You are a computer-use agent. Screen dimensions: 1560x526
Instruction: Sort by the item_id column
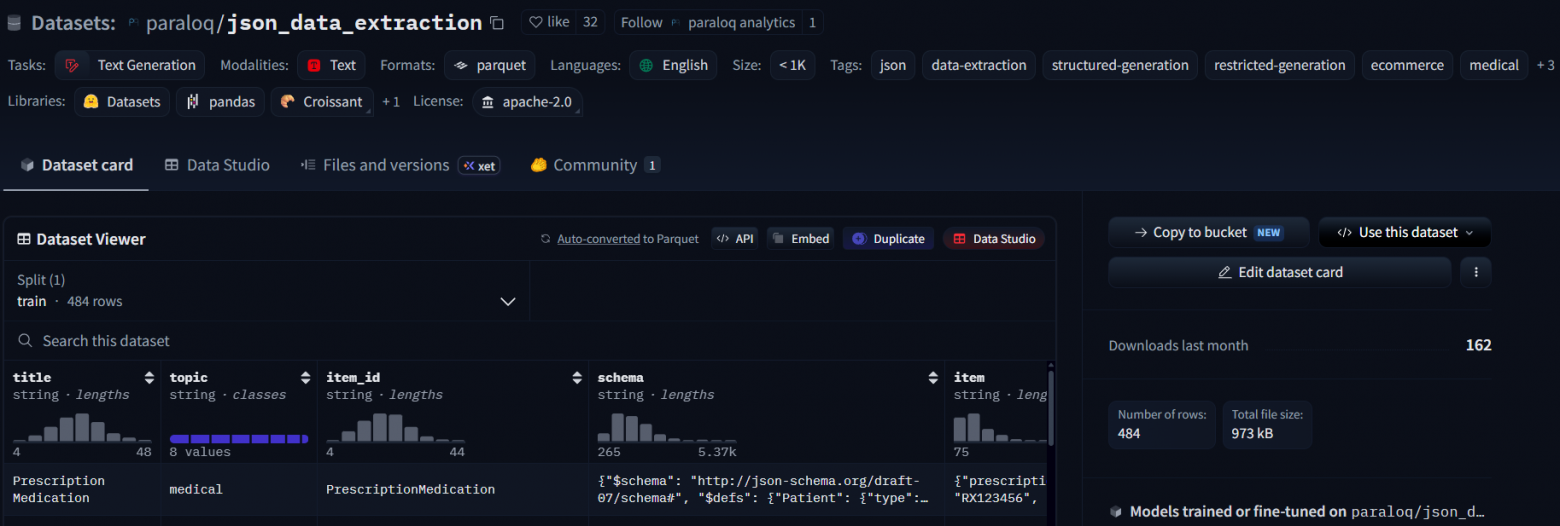coord(577,378)
